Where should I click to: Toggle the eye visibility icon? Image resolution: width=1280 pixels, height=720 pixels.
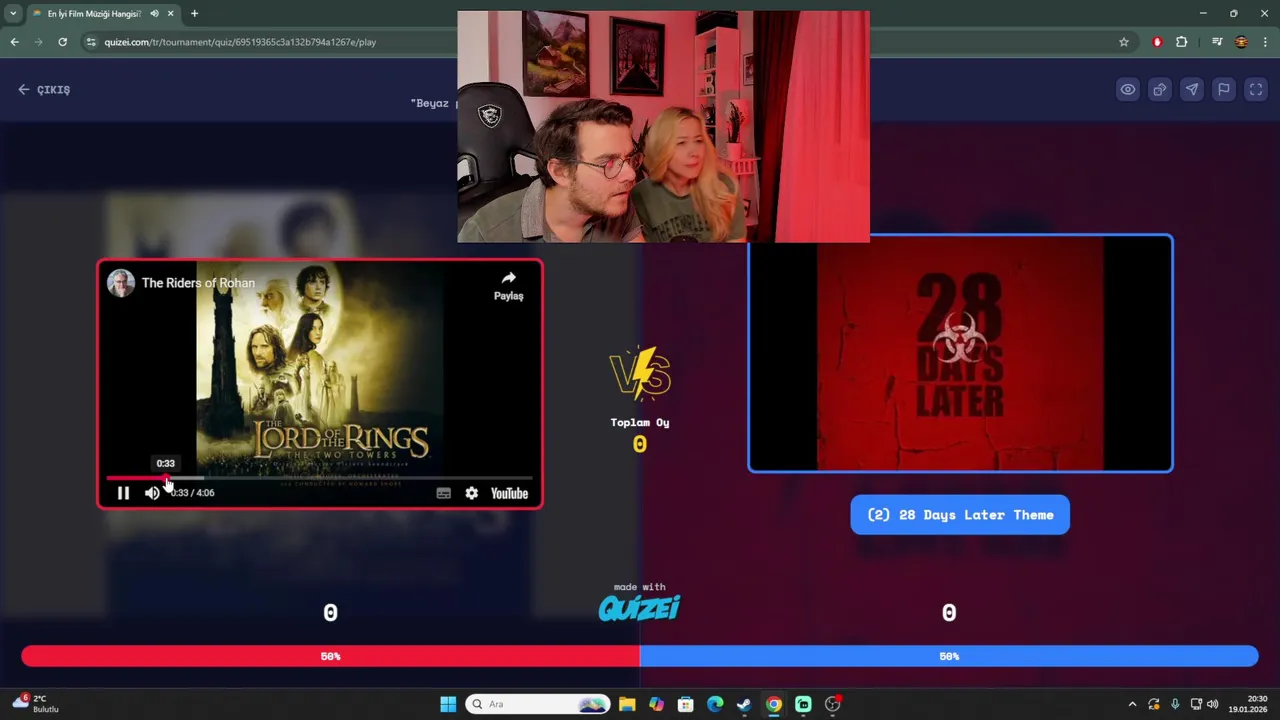pyautogui.click(x=1128, y=89)
